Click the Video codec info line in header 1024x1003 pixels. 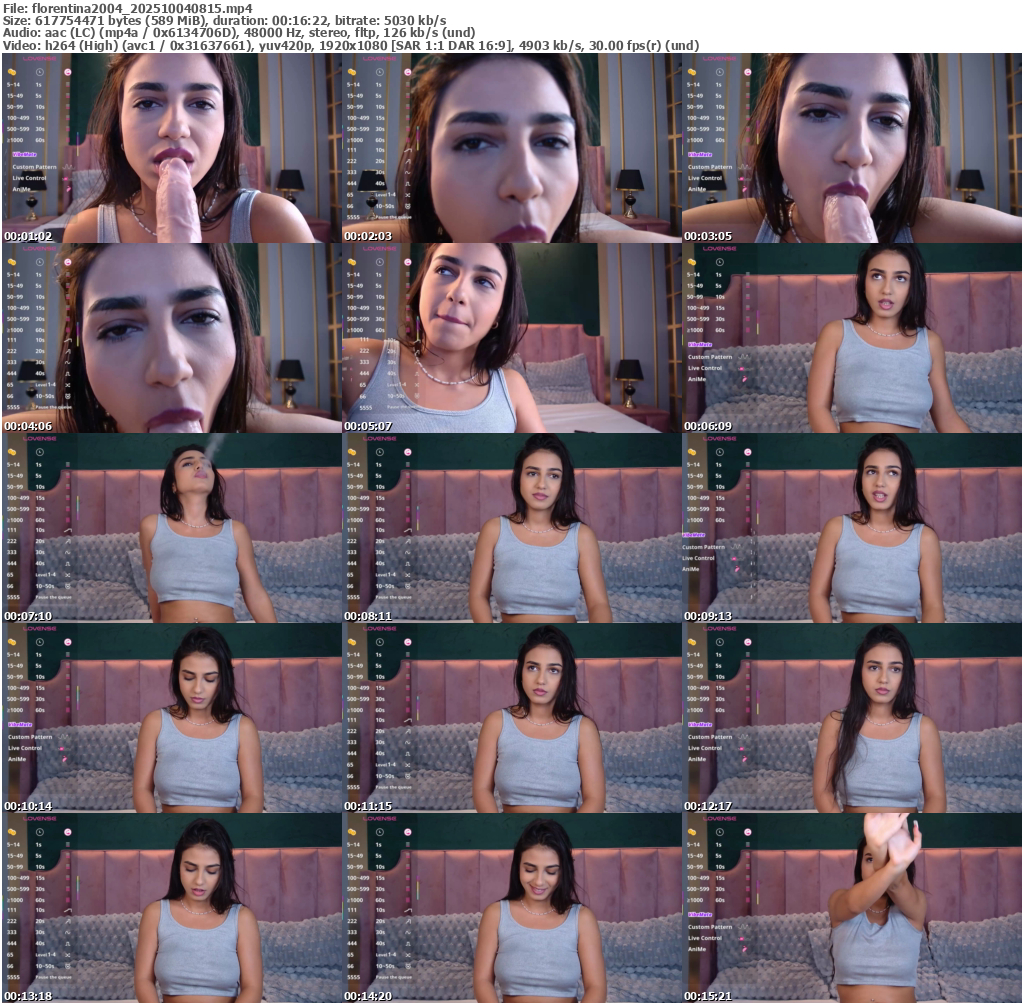point(350,45)
